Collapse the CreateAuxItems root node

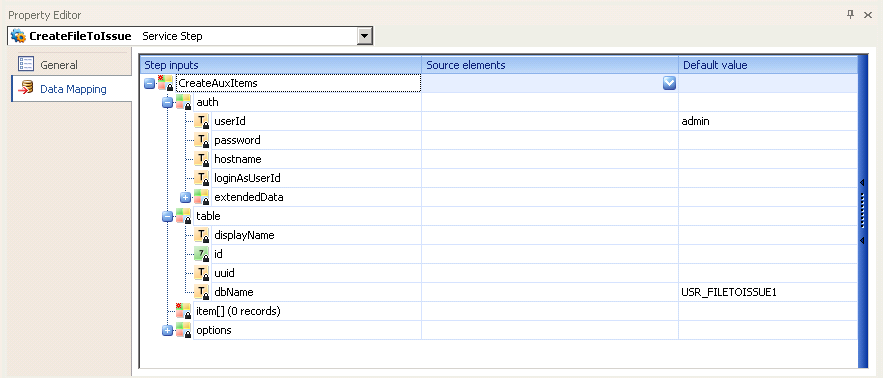(x=149, y=83)
